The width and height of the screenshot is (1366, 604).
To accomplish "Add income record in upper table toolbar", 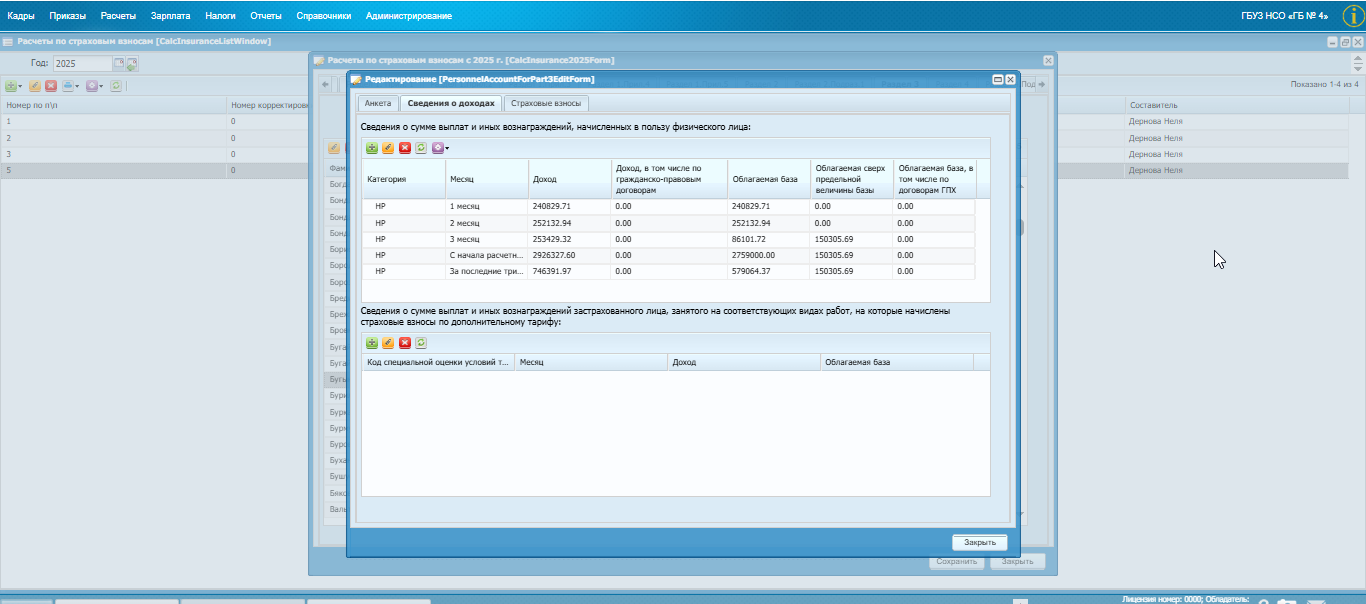I will click(x=372, y=148).
